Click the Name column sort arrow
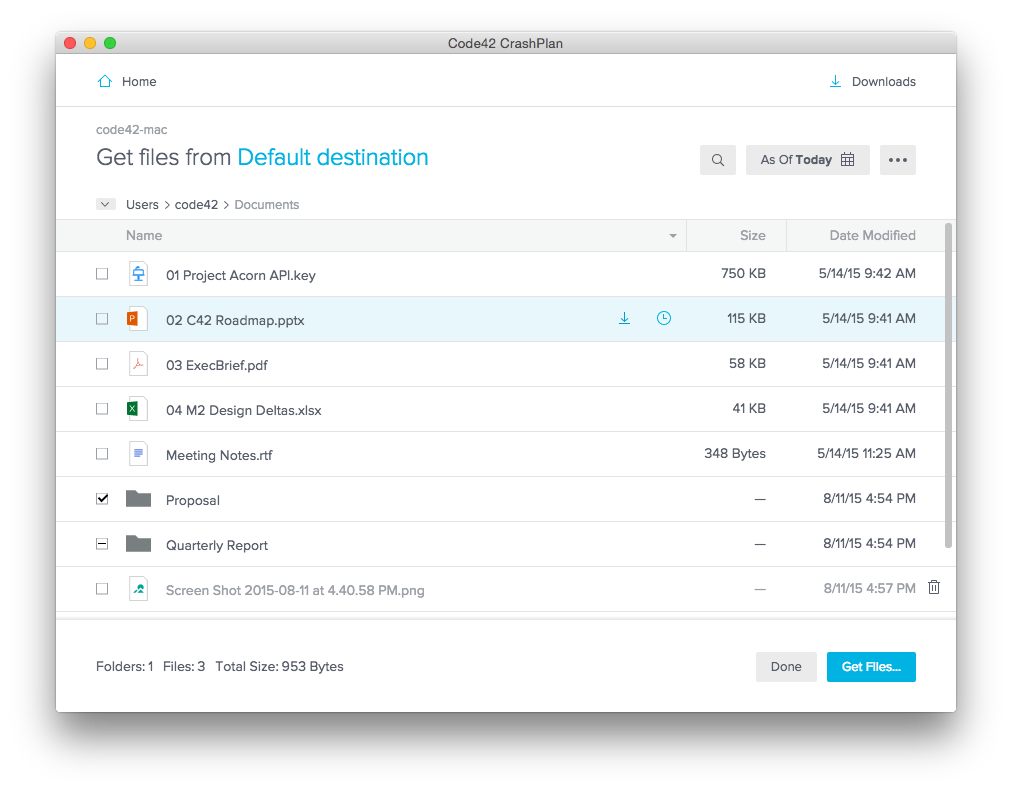1012x792 pixels. point(673,236)
